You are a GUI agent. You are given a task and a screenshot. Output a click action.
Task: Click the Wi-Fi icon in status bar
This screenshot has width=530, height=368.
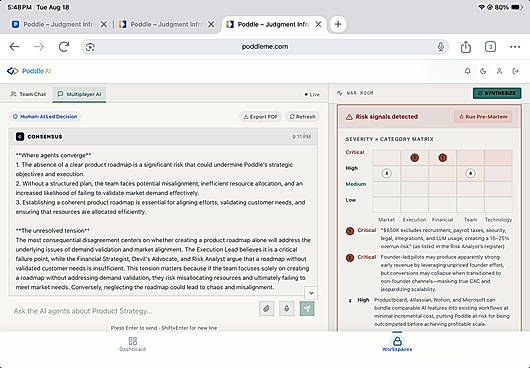(482, 7)
